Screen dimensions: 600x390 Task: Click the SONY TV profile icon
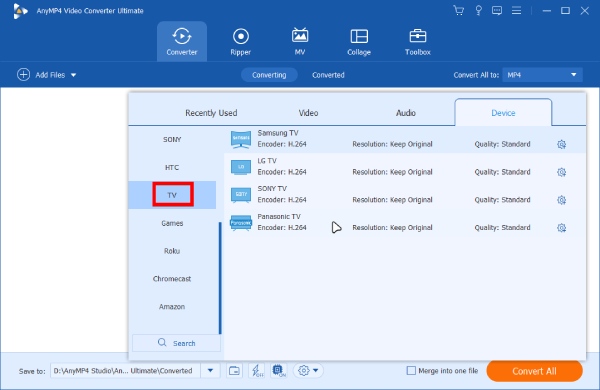point(241,194)
